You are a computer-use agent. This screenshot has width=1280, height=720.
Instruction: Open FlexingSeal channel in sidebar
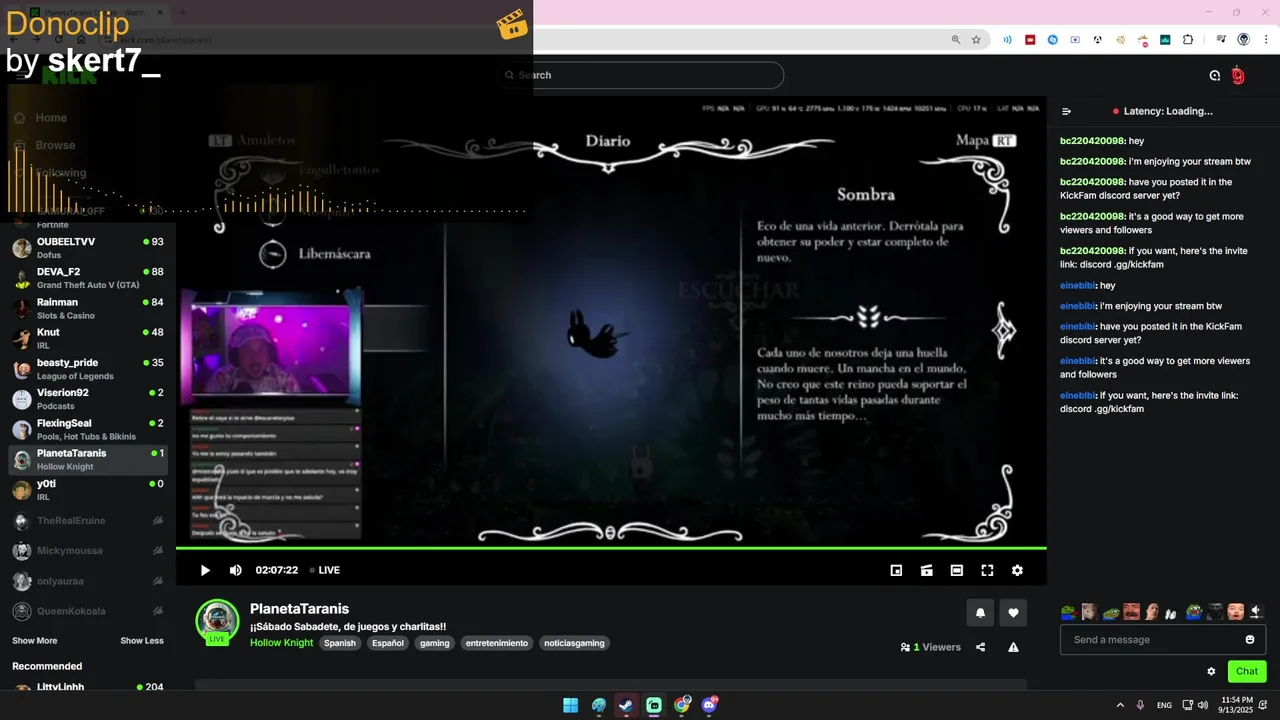point(88,429)
